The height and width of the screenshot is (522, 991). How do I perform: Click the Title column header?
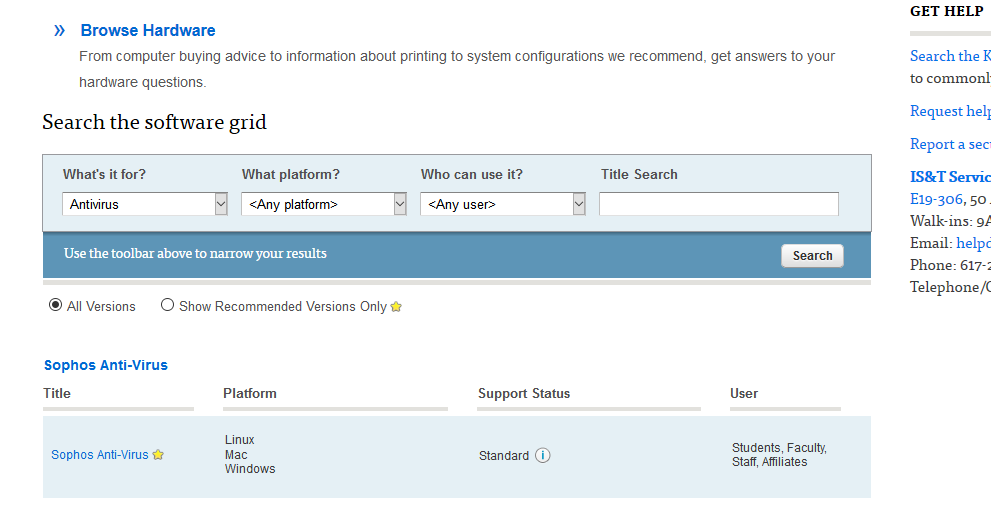point(57,393)
